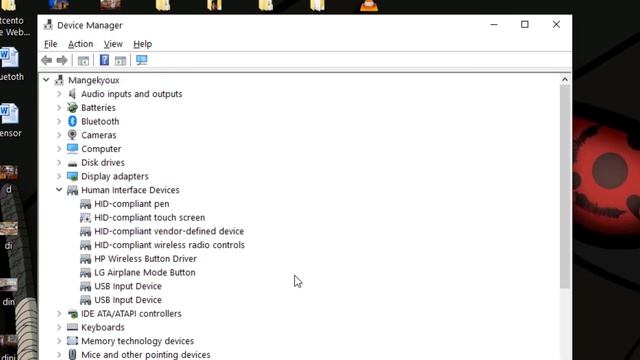Viewport: 640px width, 360px height.
Task: Expand the Disk drives category arrow
Action: coord(59,162)
